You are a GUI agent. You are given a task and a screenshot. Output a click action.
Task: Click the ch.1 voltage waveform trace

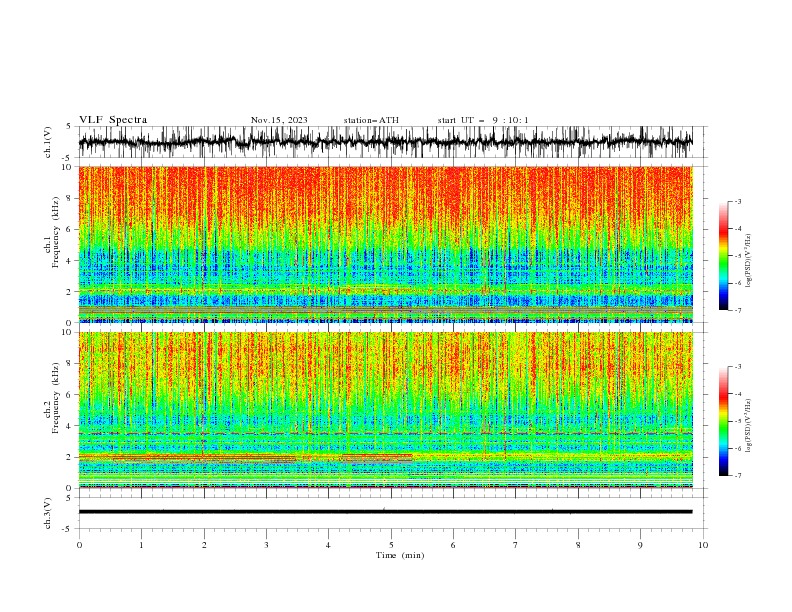tap(385, 142)
